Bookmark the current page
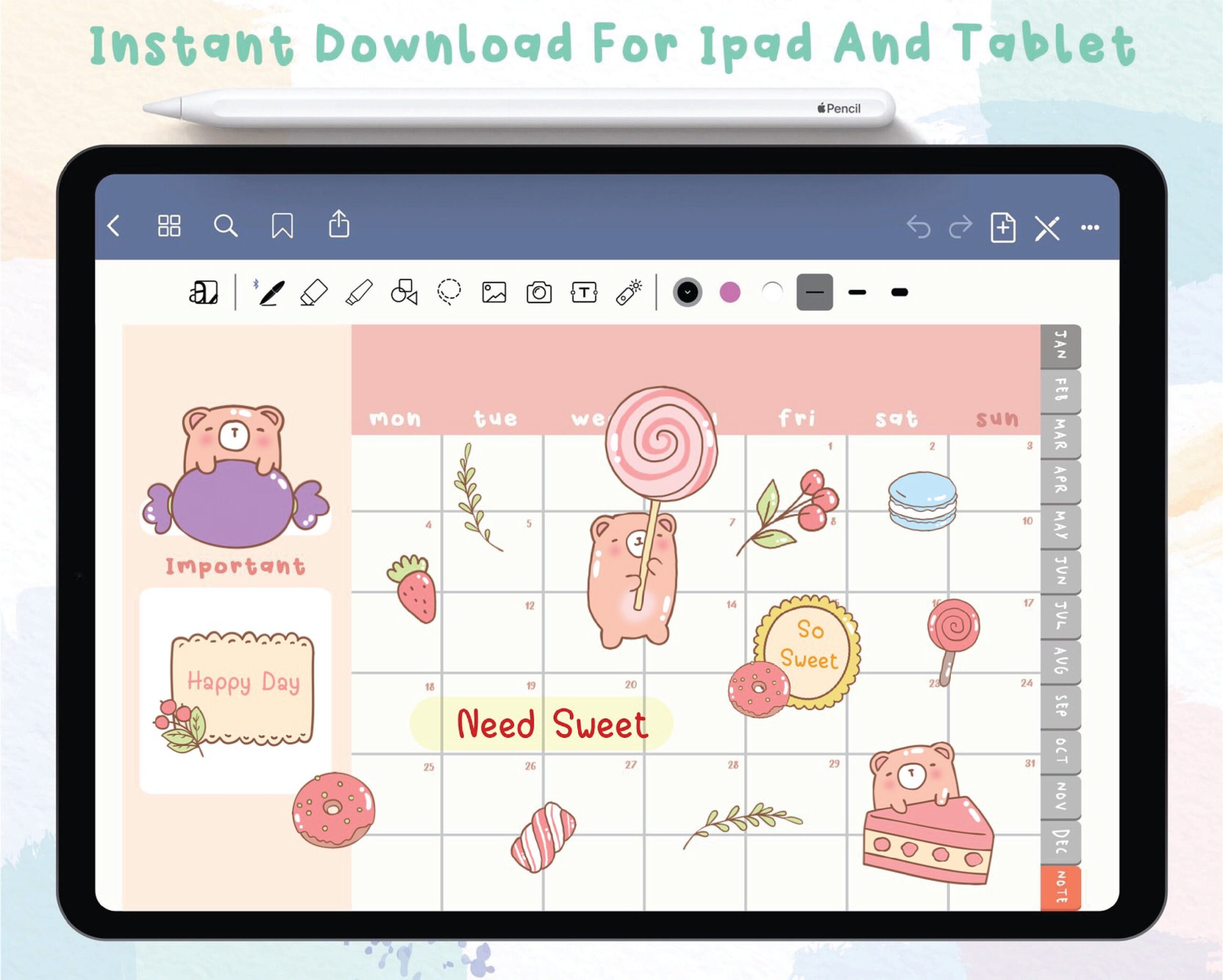Viewport: 1223px width, 980px height. pos(282,226)
